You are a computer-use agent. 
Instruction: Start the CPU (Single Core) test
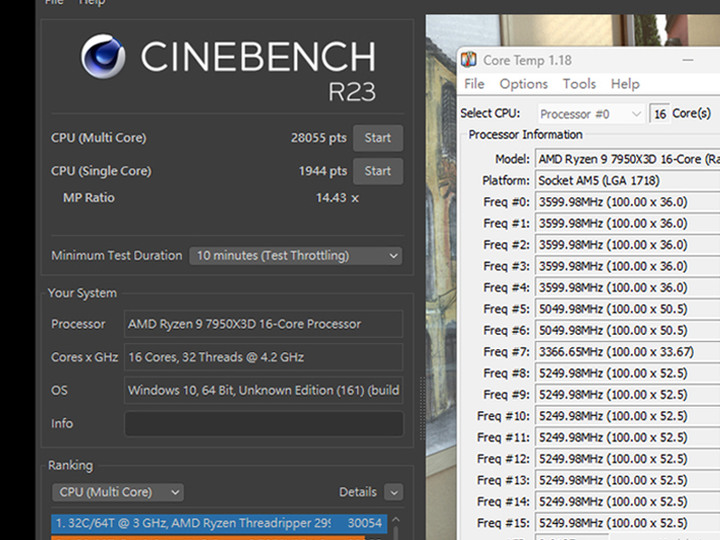pos(378,171)
